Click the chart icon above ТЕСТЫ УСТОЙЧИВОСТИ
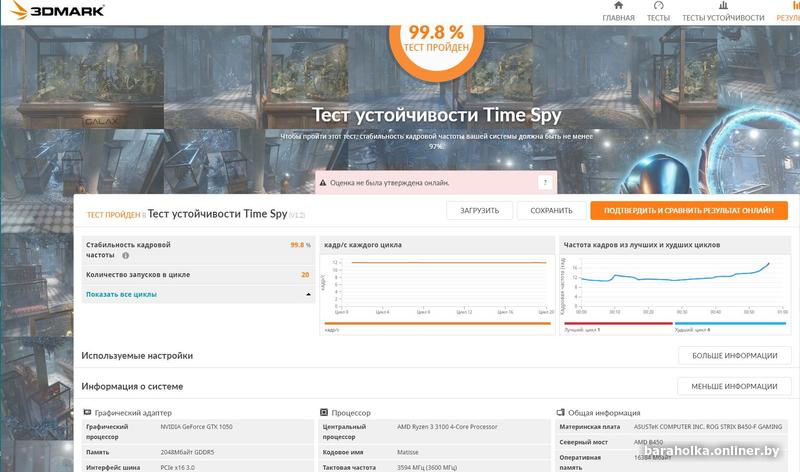The width and height of the screenshot is (800, 472). [x=723, y=5]
